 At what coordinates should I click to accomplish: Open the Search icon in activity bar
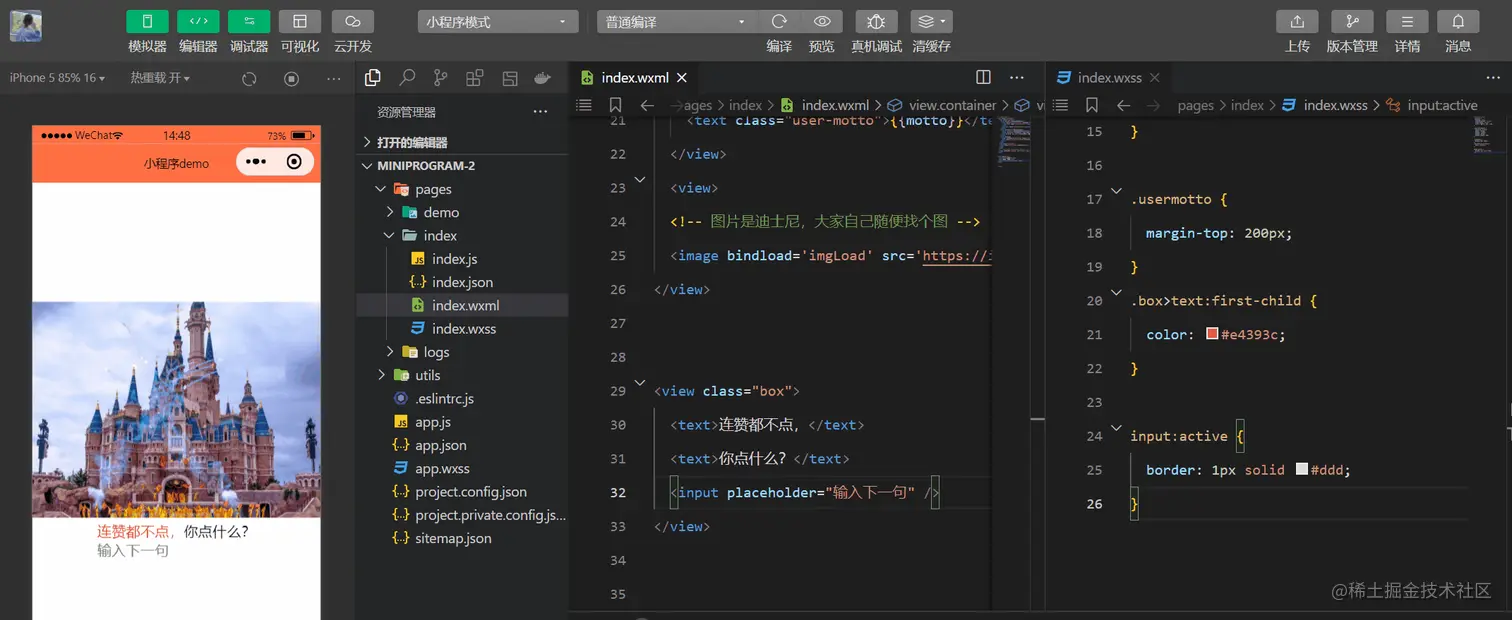[407, 78]
